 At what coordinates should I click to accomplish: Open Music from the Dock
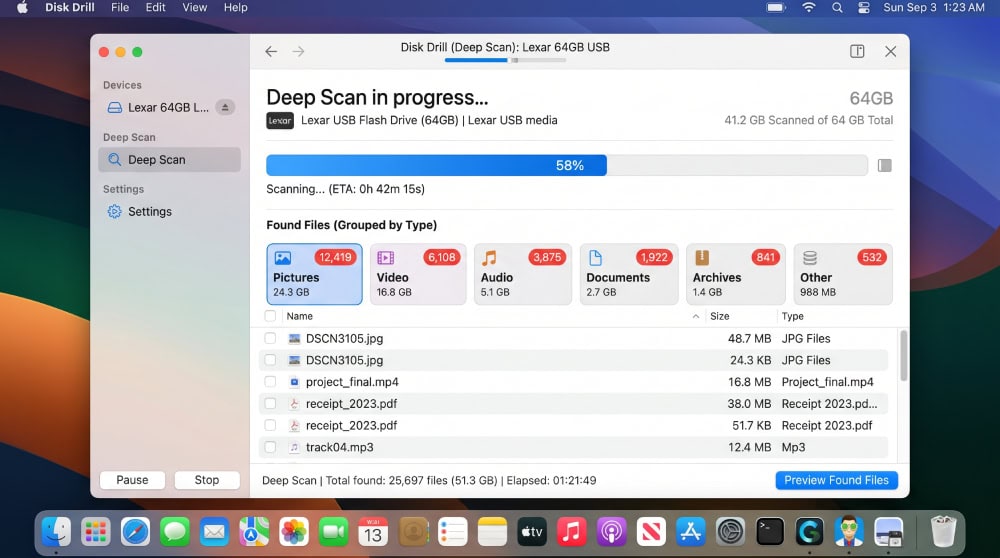pyautogui.click(x=571, y=531)
